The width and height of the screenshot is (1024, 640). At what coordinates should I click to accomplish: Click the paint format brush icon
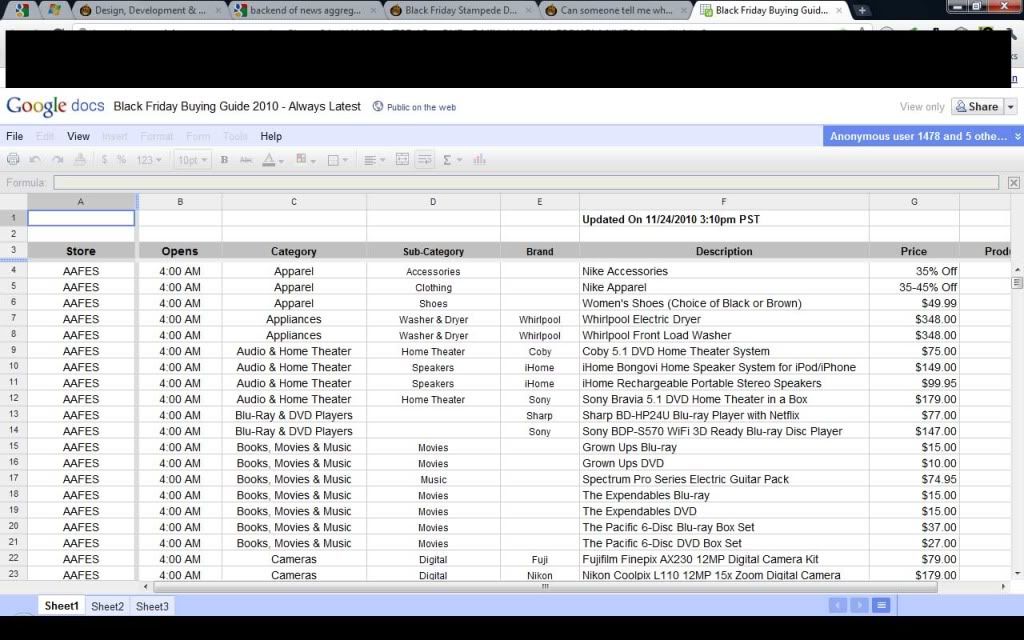coord(80,159)
